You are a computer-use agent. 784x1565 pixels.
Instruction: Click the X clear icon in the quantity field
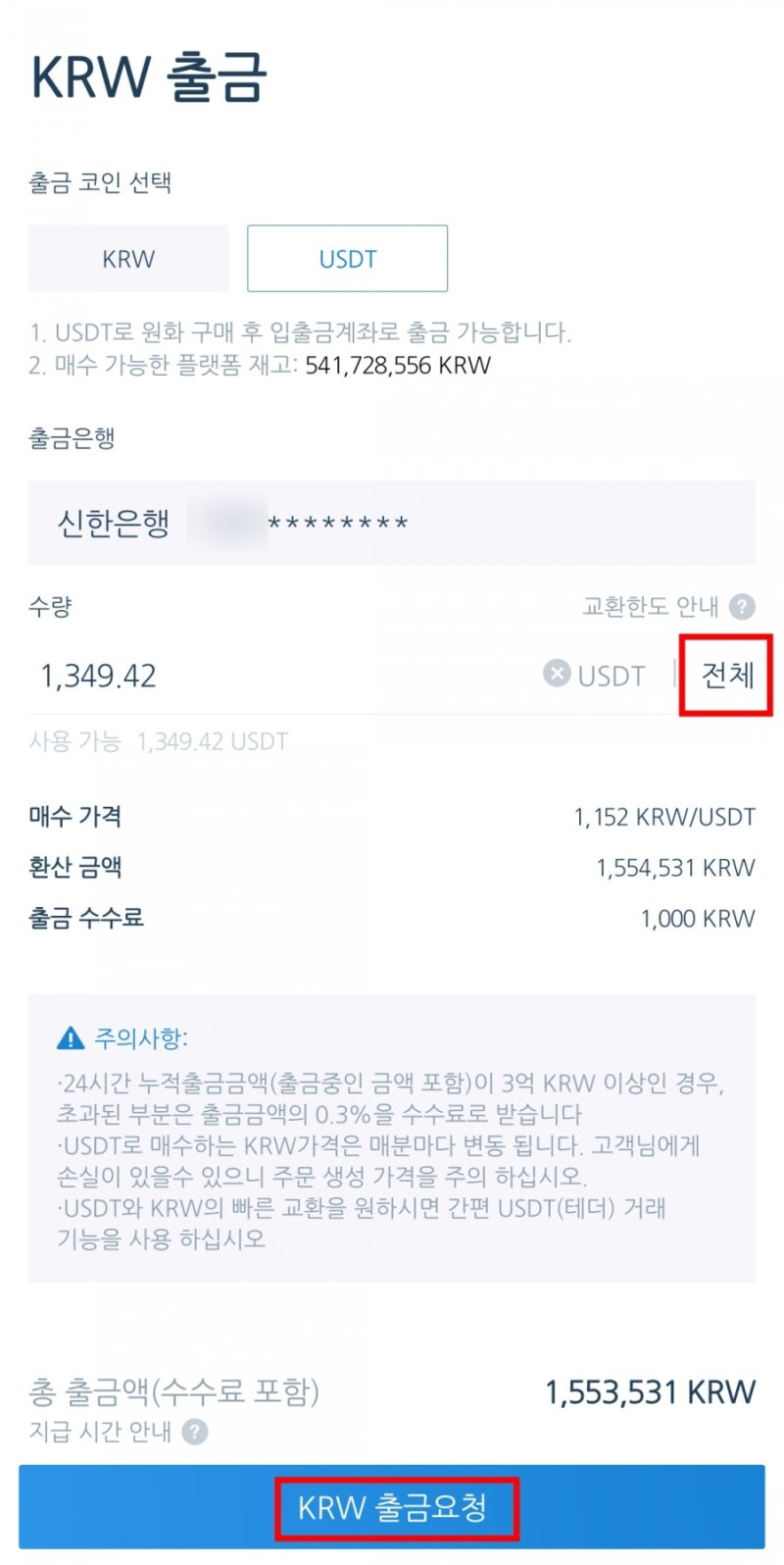coord(556,673)
